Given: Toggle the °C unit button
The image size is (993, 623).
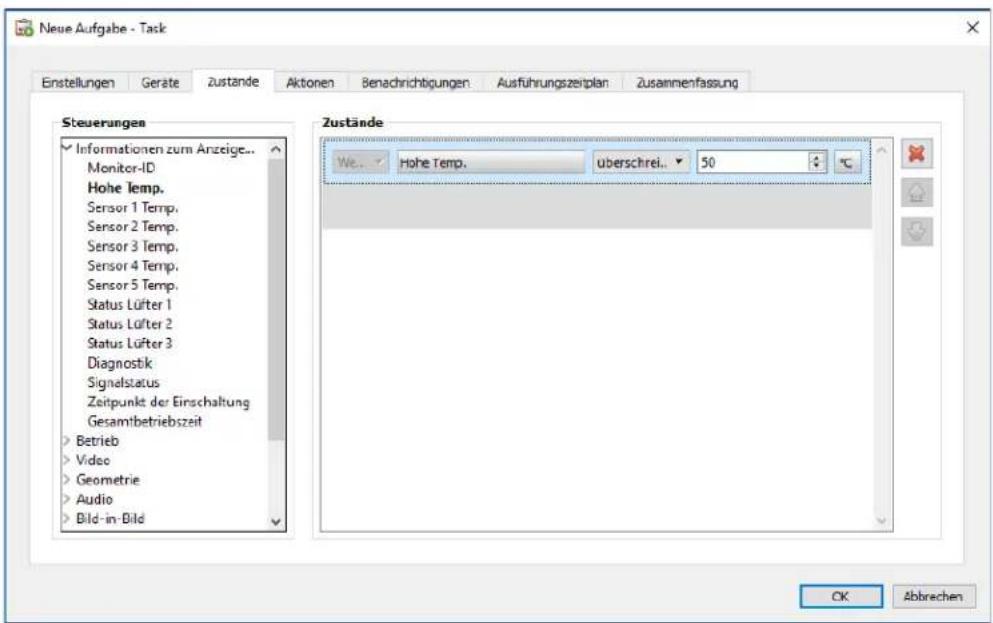Looking at the screenshot, I should [847, 163].
